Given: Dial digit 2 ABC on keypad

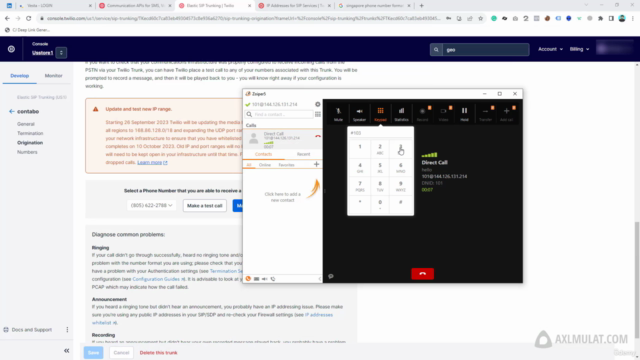Looking at the screenshot, I should [x=380, y=149].
